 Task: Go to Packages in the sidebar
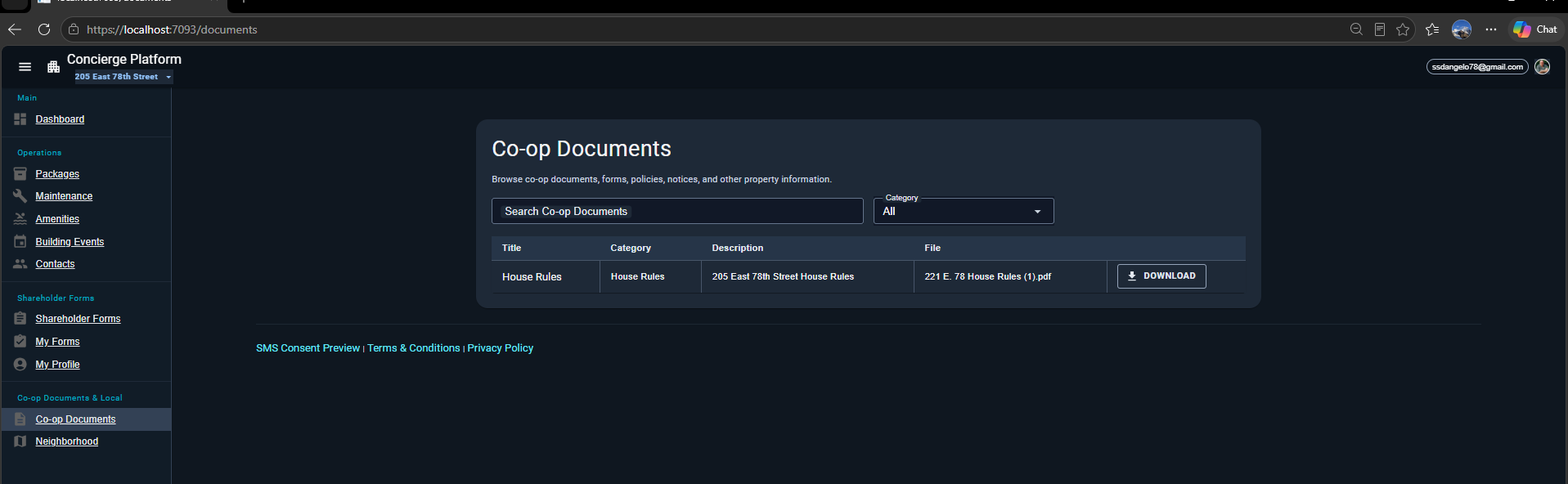(x=57, y=174)
